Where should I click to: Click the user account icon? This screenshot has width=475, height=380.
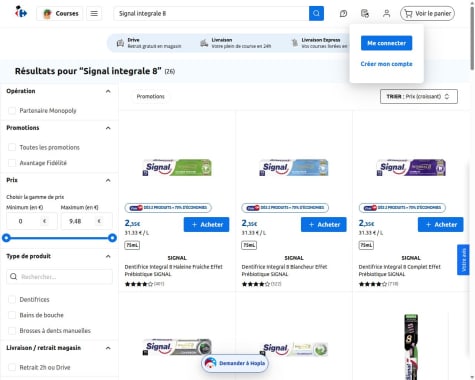(386, 13)
